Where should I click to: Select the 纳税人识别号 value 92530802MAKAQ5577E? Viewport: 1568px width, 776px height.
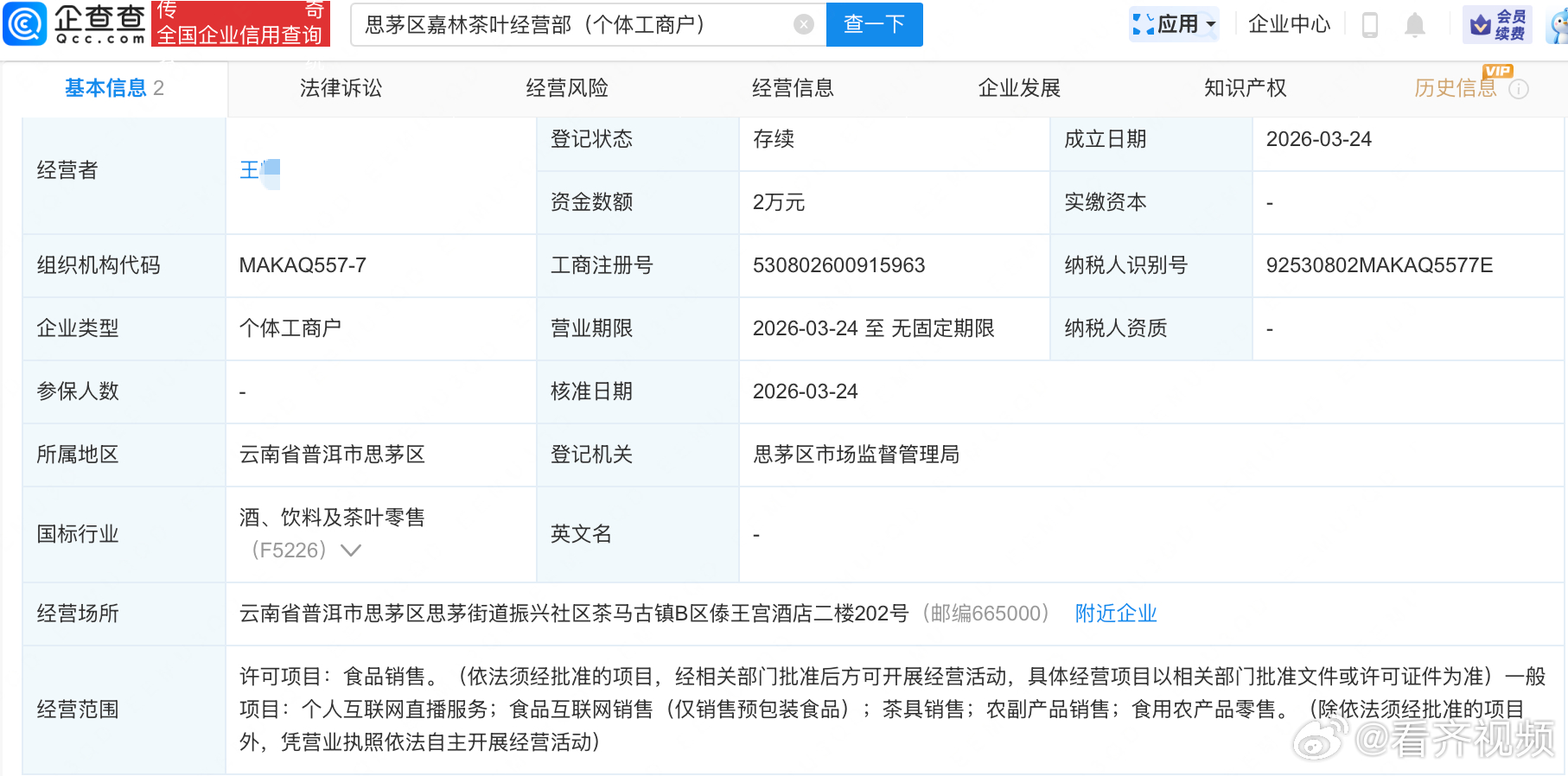[x=1380, y=265]
